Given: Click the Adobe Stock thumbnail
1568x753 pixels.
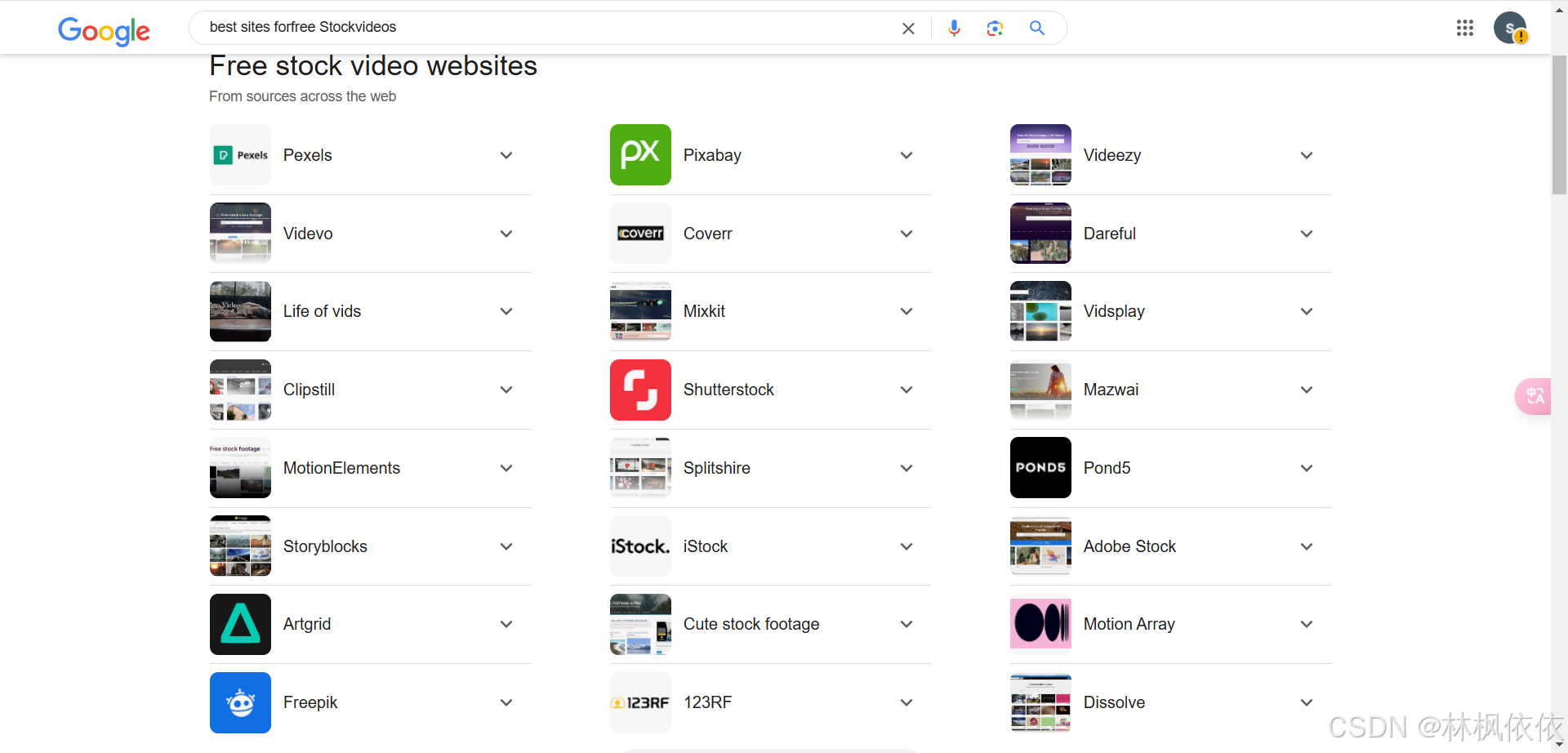Looking at the screenshot, I should coord(1040,546).
